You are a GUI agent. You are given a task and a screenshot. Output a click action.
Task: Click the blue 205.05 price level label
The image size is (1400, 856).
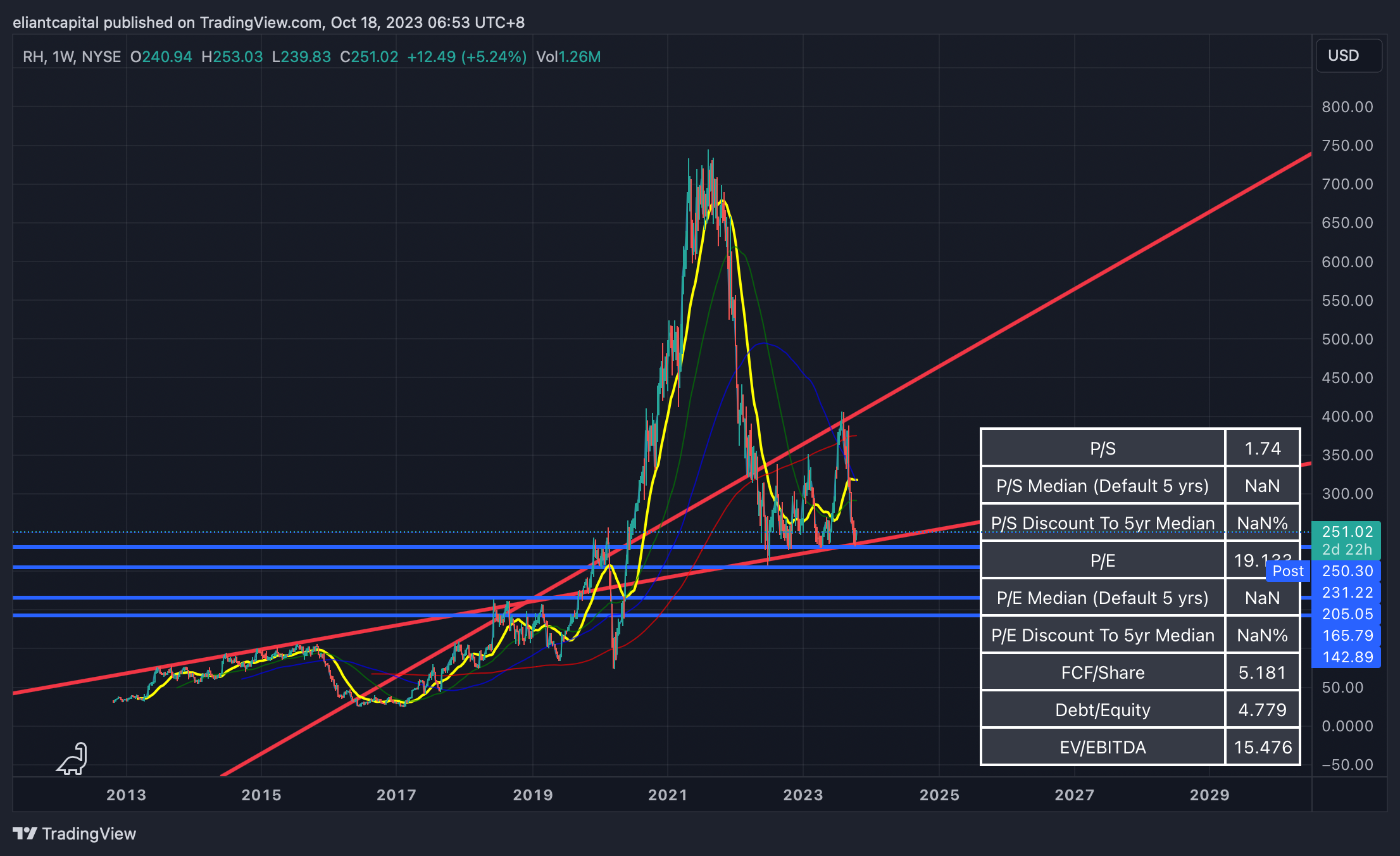tap(1347, 614)
